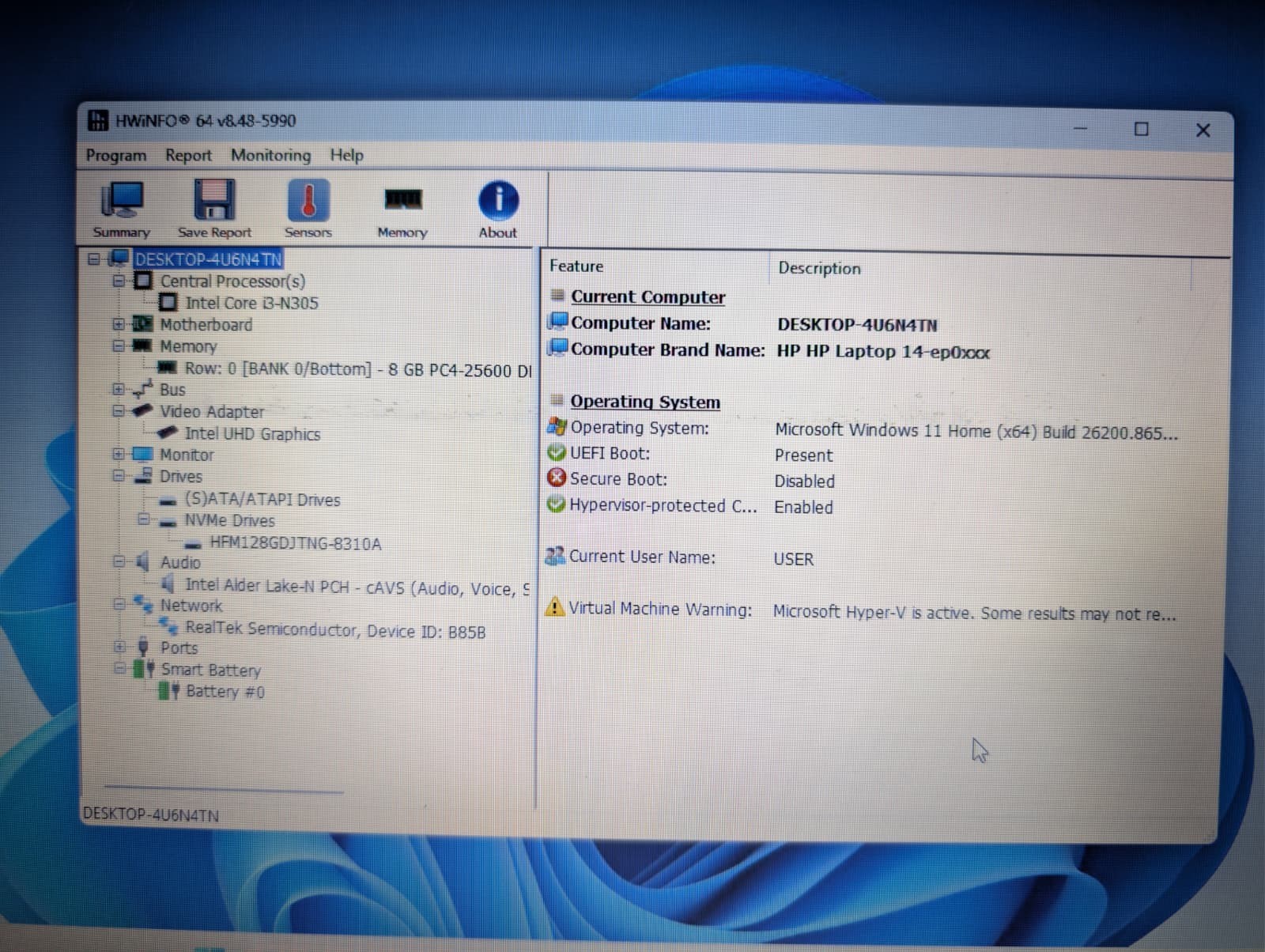Click the About info icon
Image resolution: width=1265 pixels, height=952 pixels.
(x=498, y=200)
